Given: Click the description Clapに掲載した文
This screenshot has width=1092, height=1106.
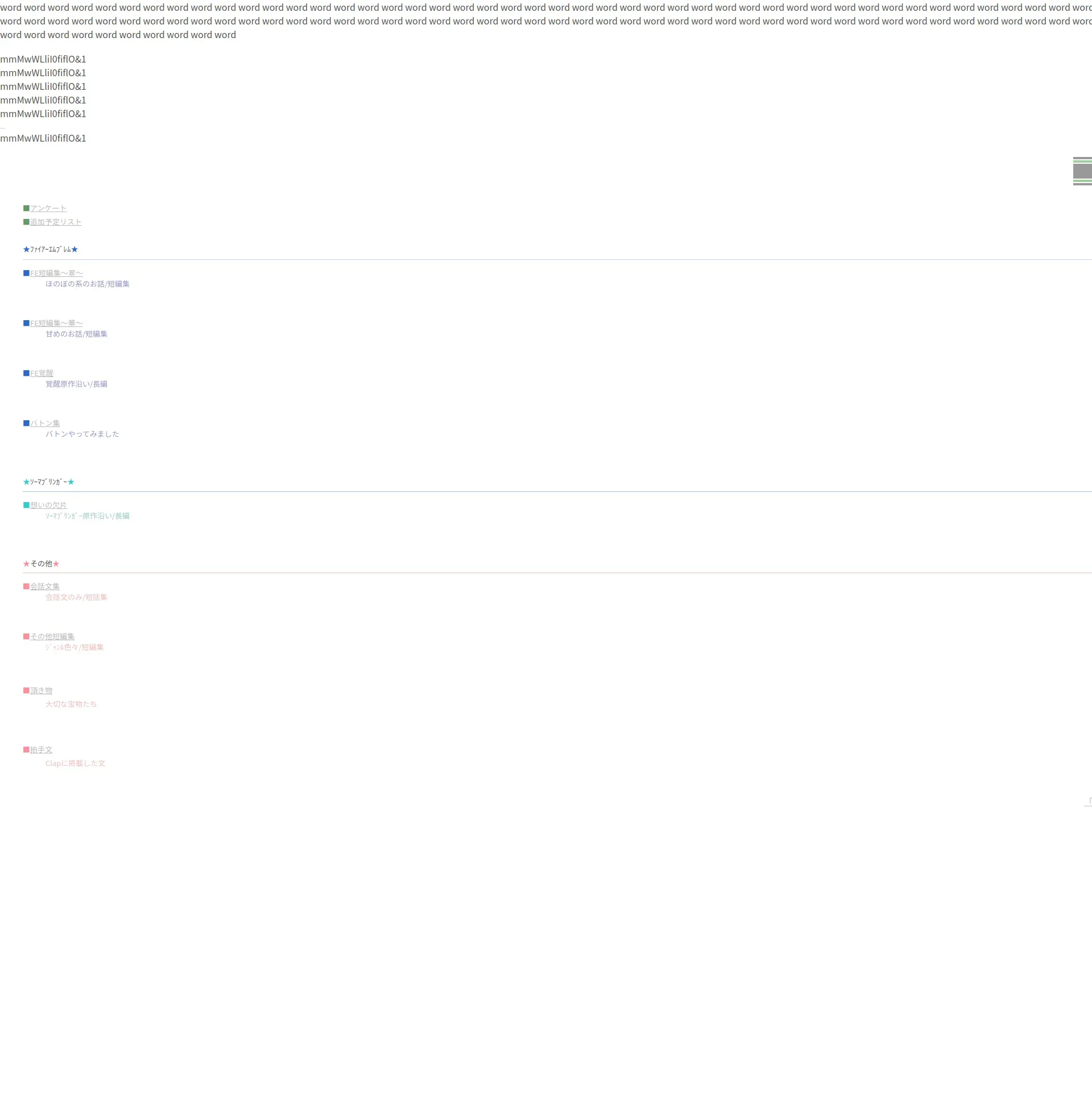Looking at the screenshot, I should [75, 763].
